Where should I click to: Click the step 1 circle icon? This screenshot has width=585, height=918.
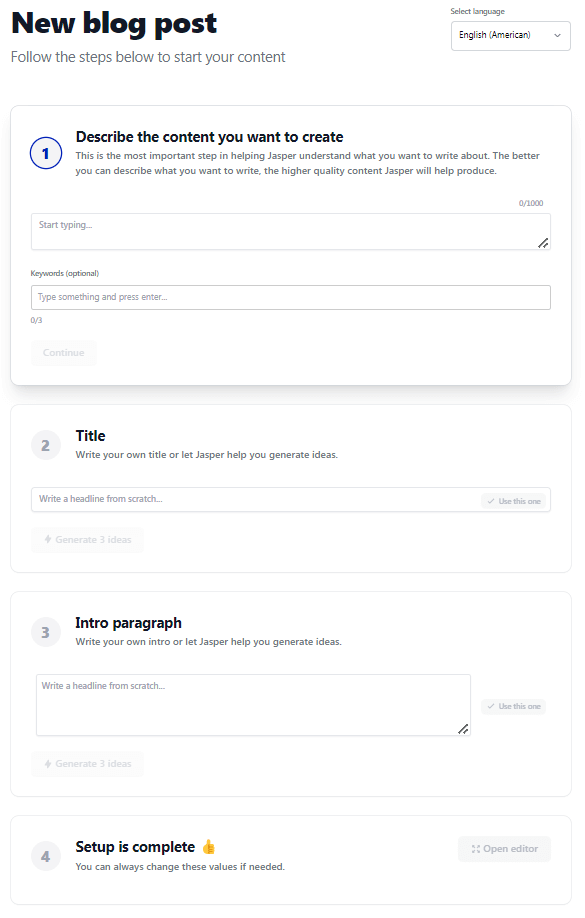pyautogui.click(x=46, y=153)
